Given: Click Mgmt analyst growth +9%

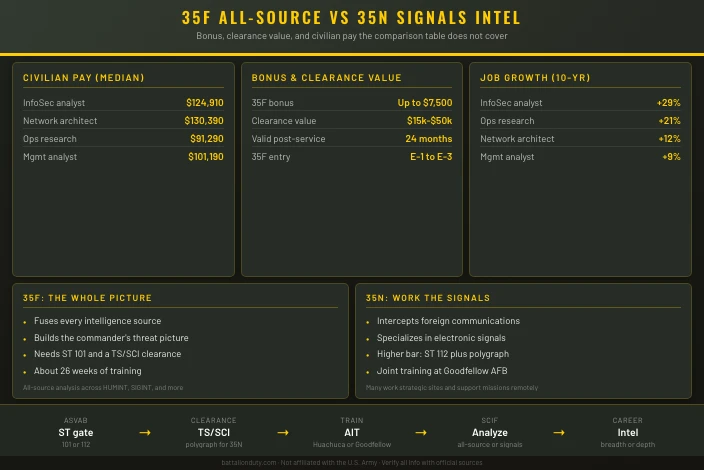Looking at the screenshot, I should [x=671, y=157].
